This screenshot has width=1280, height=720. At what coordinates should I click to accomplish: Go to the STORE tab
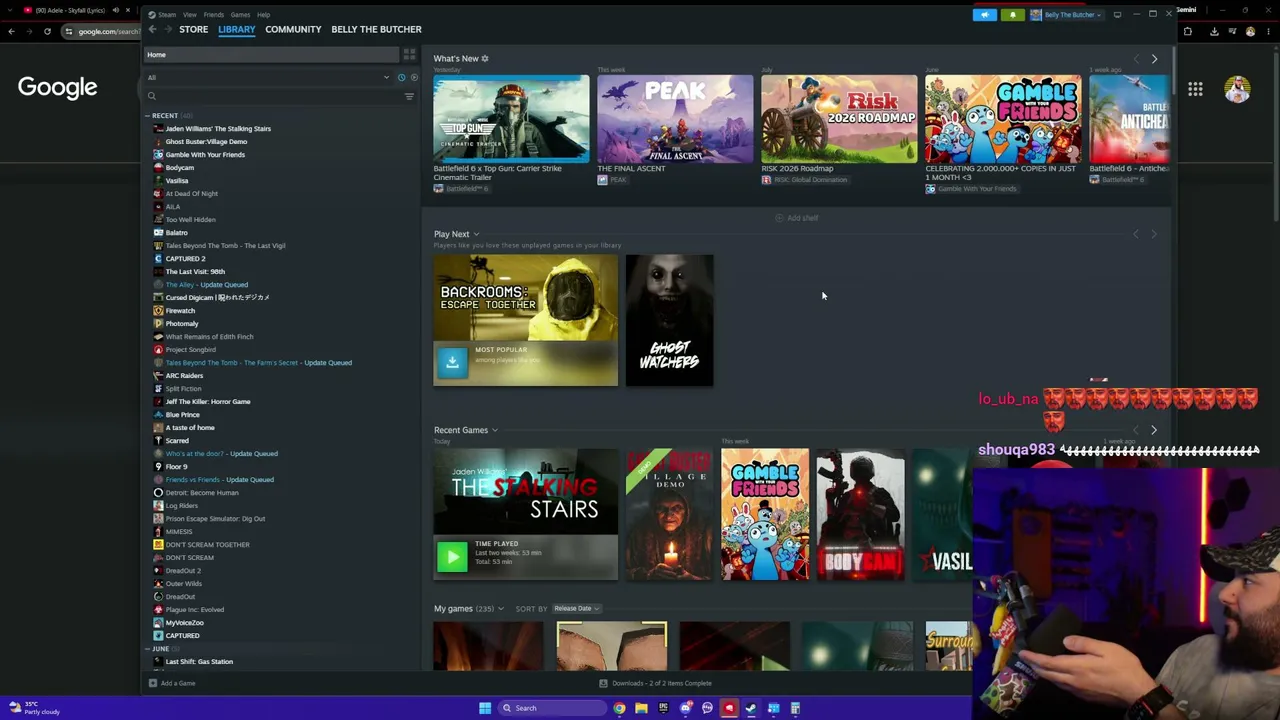(x=194, y=29)
